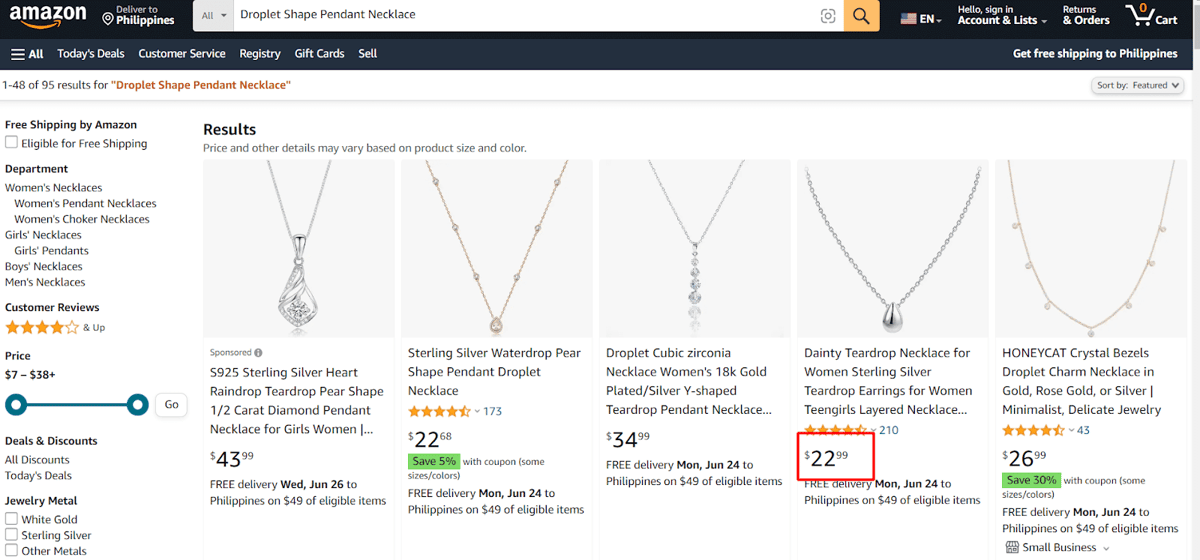1200x560 pixels.
Task: Check the White Gold metal filter
Action: pyautogui.click(x=11, y=519)
